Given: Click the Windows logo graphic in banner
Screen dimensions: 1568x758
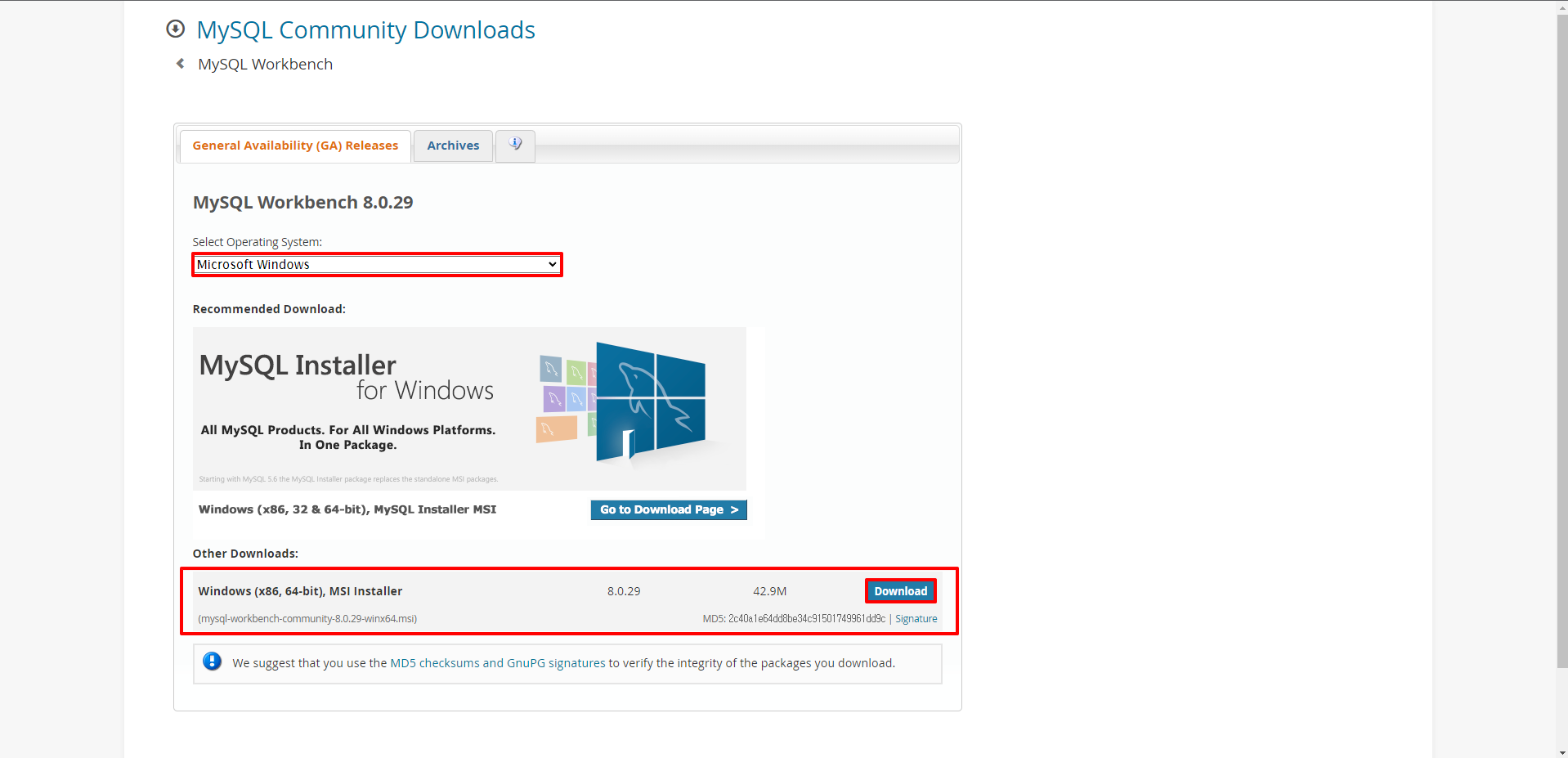Looking at the screenshot, I should coord(651,402).
